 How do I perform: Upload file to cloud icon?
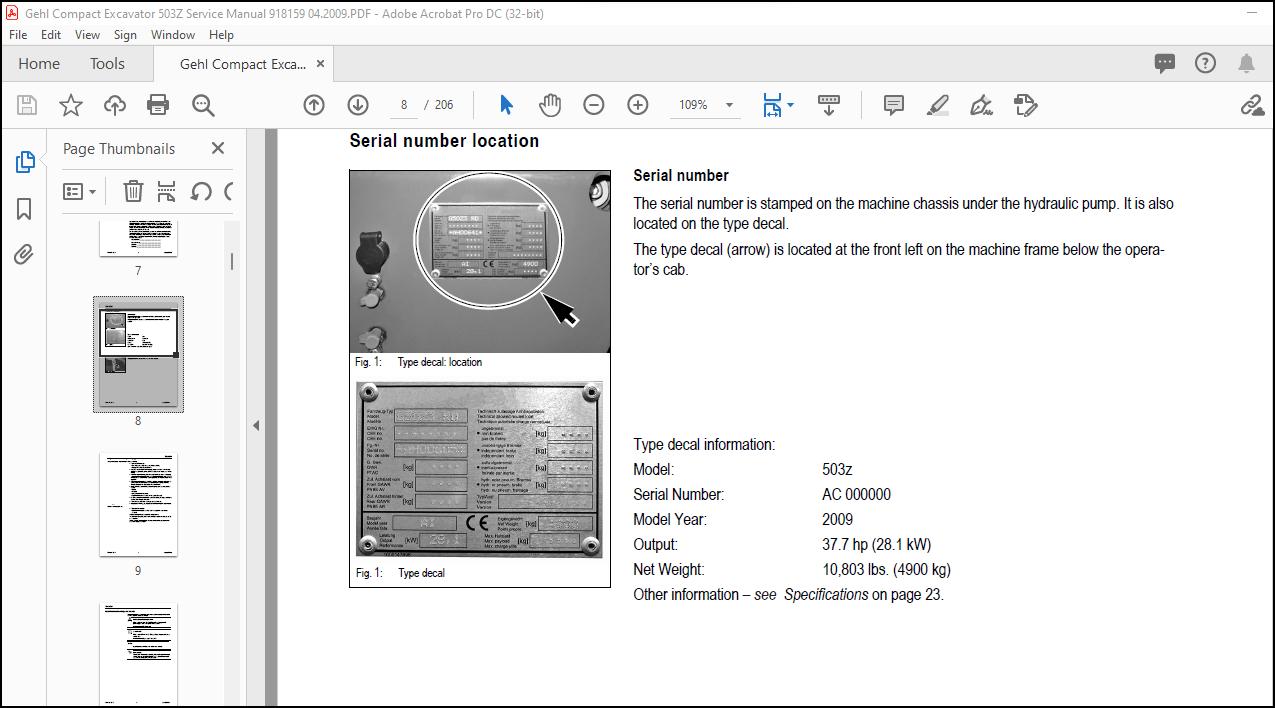(x=115, y=105)
